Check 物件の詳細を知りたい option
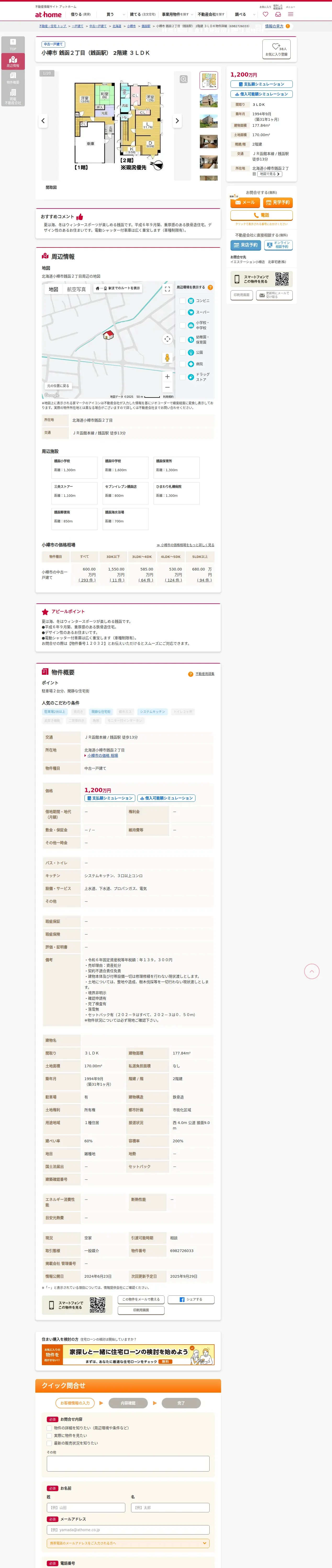This screenshot has width=332, height=1568. tap(50, 1427)
